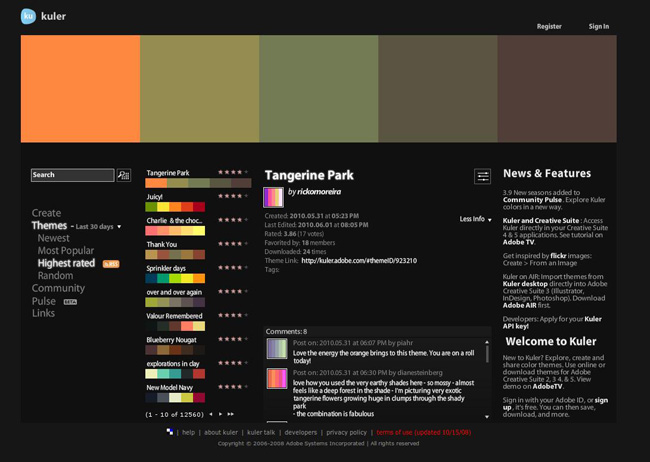
Task: Click the kuler logo icon
Action: click(x=28, y=16)
